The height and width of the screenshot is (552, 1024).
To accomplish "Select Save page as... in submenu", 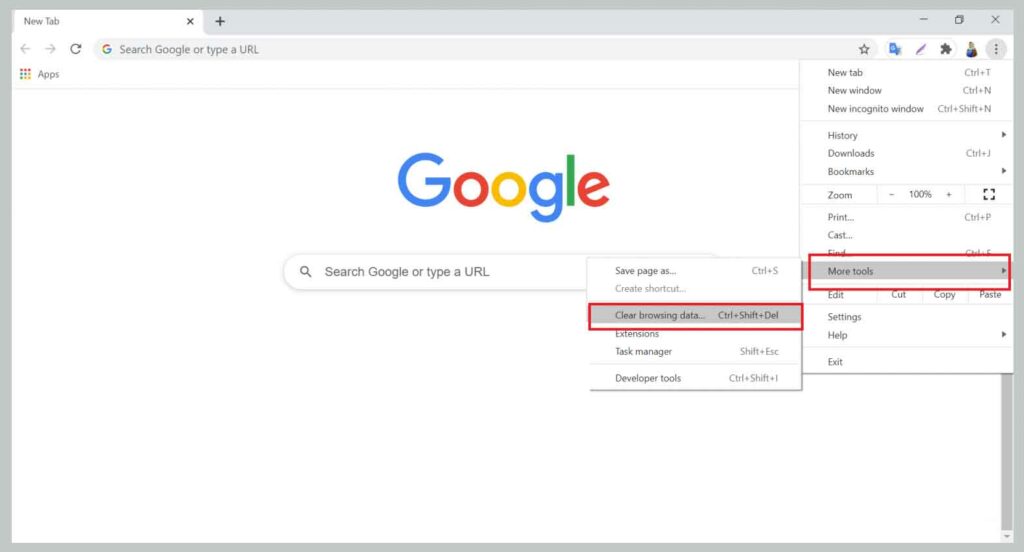I will tap(696, 270).
